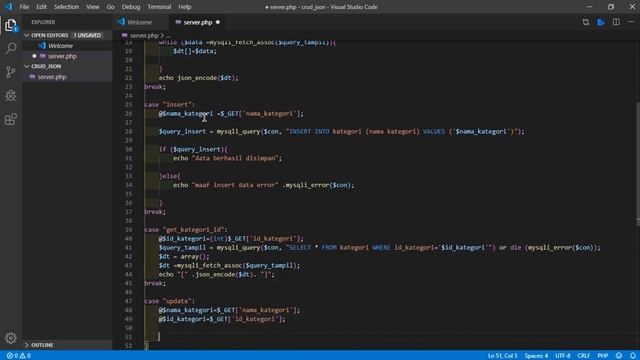Open the Debug menu
This screenshot has width=640, height=360.
(131, 7)
